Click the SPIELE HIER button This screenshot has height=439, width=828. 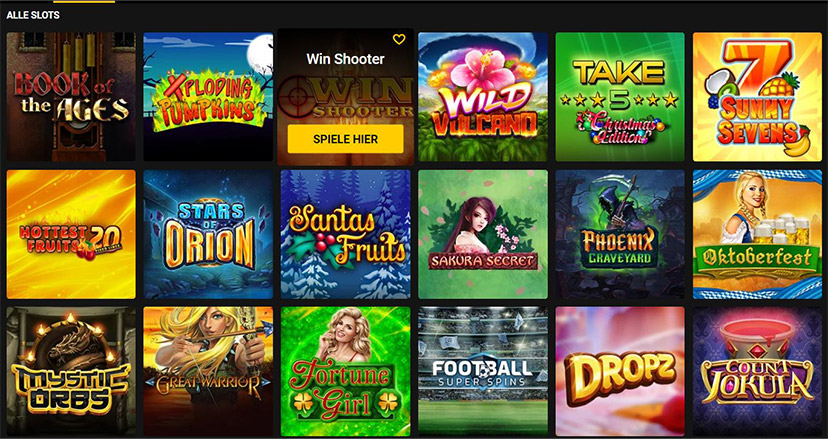click(x=345, y=139)
